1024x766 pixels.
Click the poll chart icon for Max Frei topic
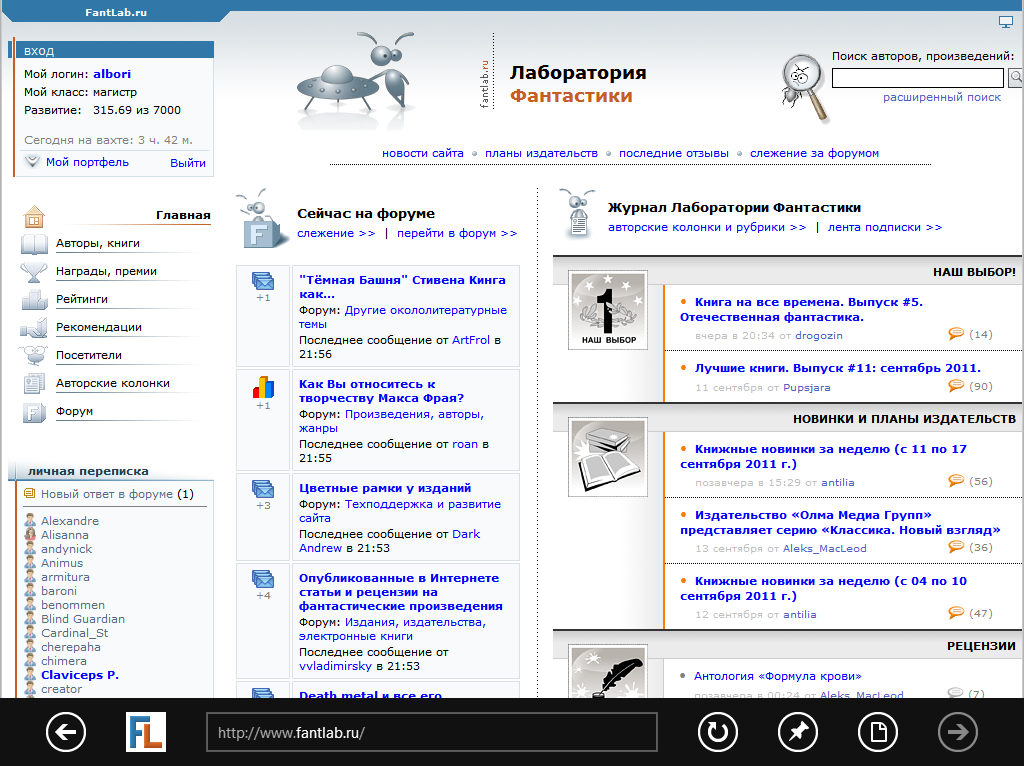(x=263, y=388)
